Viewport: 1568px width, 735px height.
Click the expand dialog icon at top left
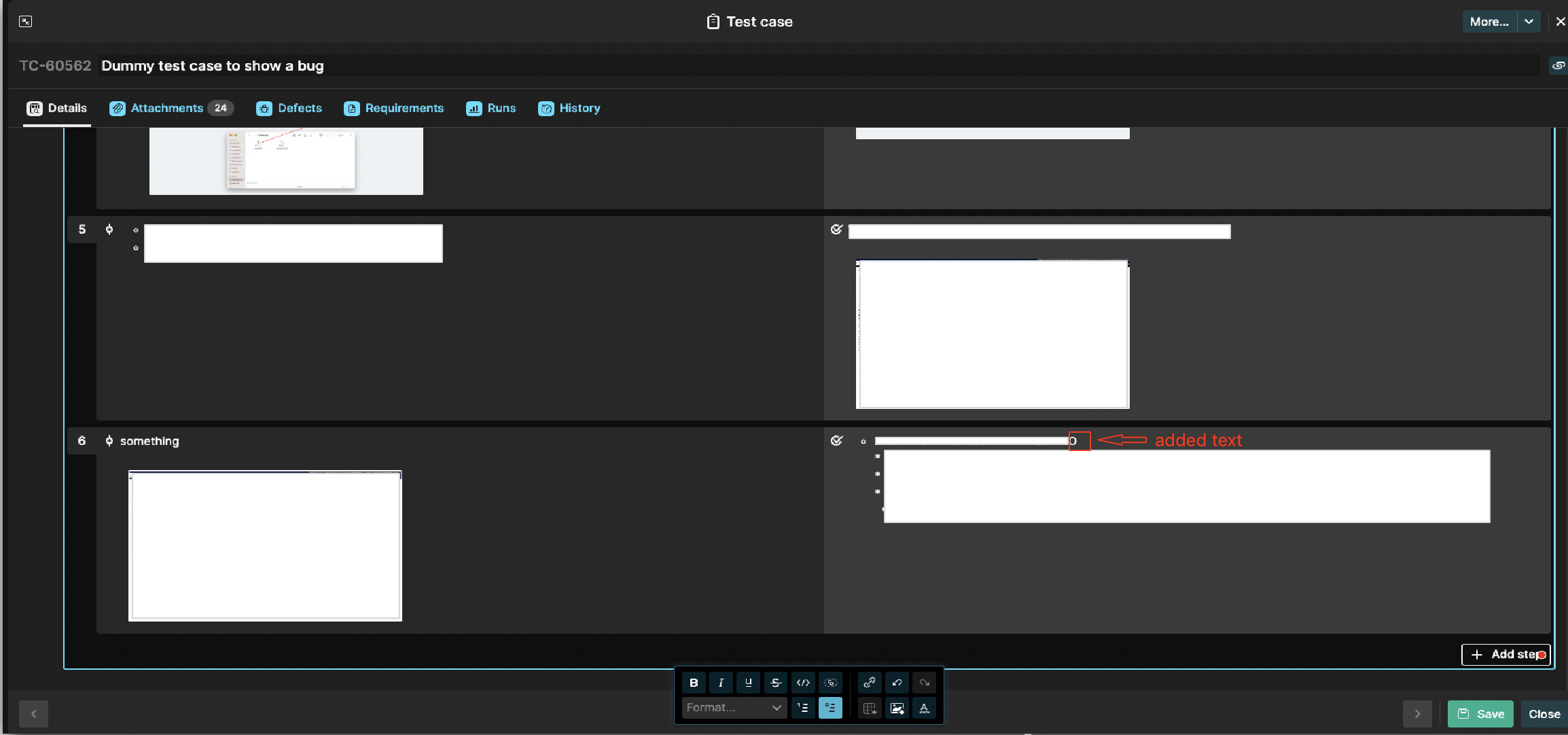[25, 21]
